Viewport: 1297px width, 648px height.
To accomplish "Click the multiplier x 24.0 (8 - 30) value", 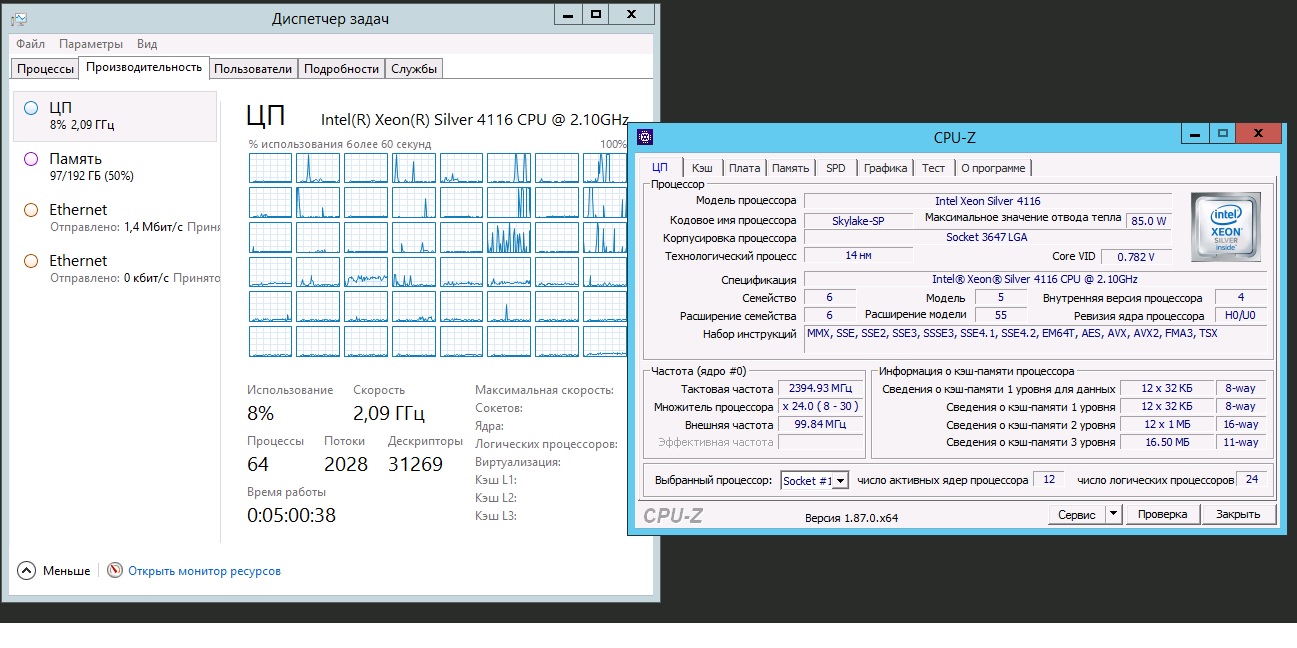I will 821,407.
